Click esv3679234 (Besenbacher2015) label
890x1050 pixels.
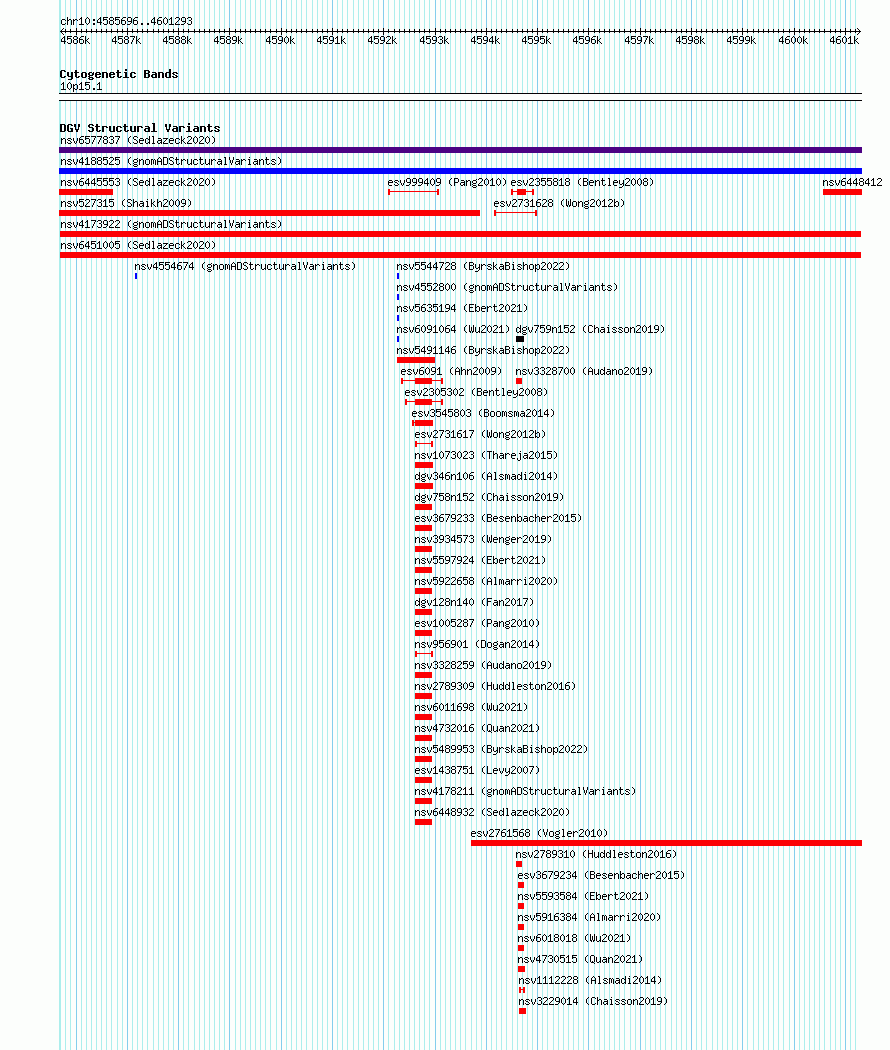click(601, 875)
